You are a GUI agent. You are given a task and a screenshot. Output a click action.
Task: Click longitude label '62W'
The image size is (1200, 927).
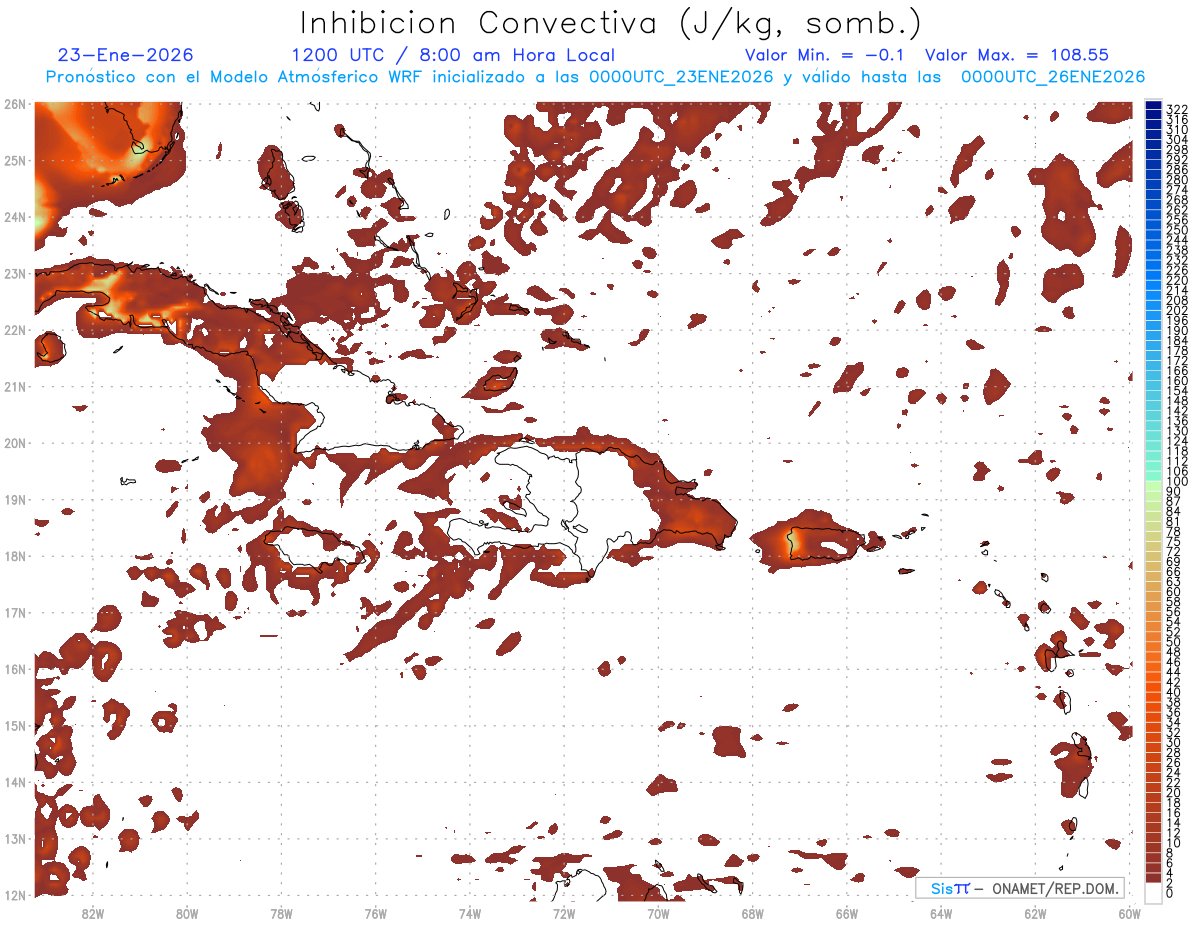(1035, 913)
